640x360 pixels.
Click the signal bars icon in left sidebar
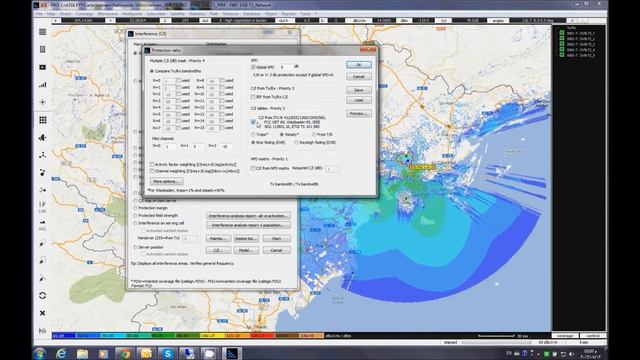pyautogui.click(x=42, y=84)
